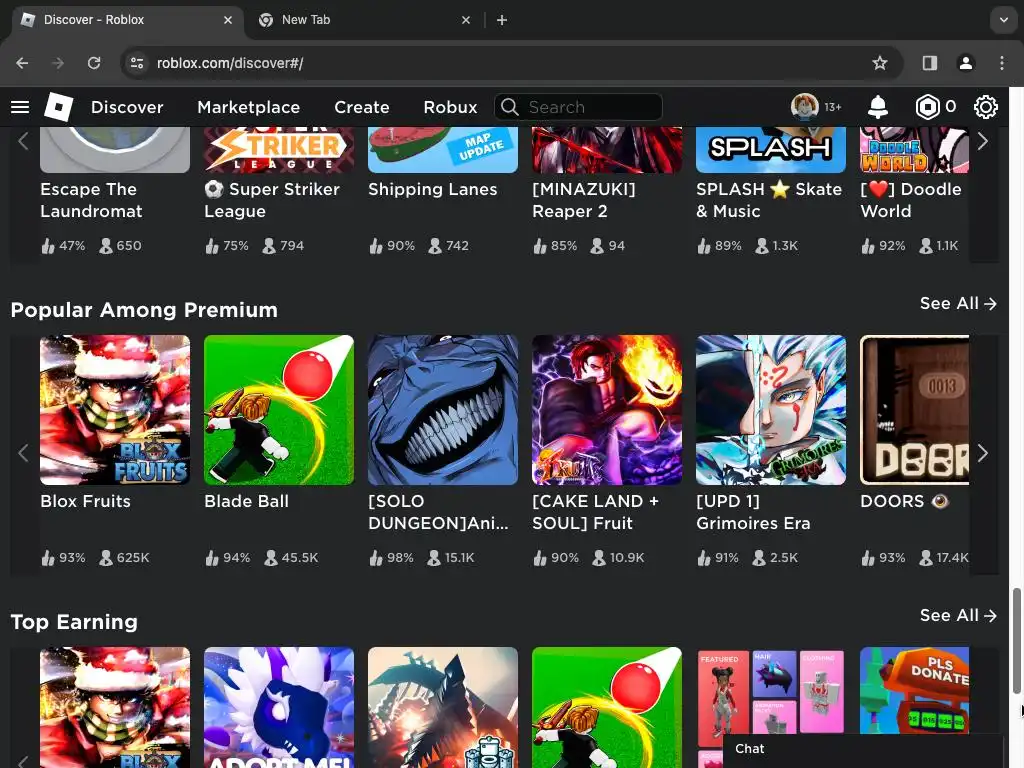Screen dimensions: 1024x768
Task: Click the address bar URL
Action: pyautogui.click(x=230, y=63)
